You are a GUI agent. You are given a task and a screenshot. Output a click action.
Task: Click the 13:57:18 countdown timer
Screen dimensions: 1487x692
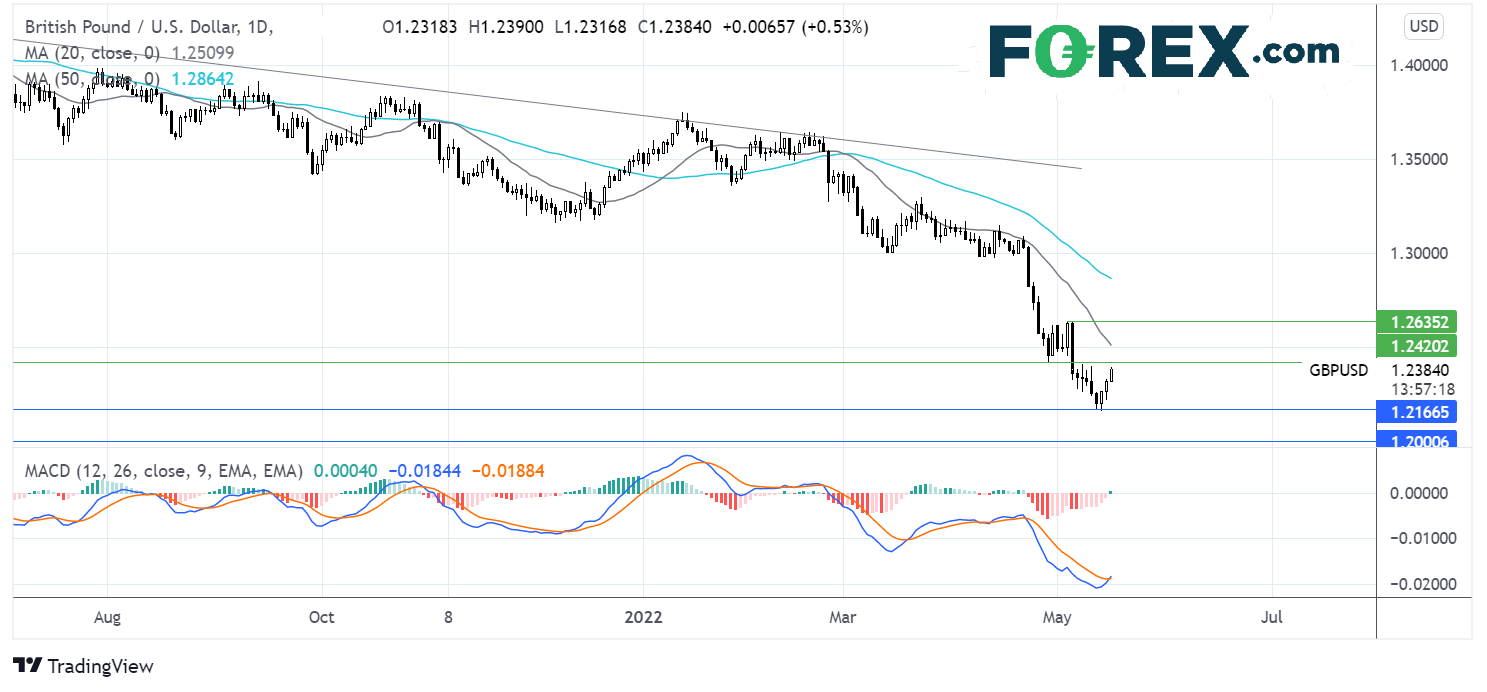point(1420,388)
